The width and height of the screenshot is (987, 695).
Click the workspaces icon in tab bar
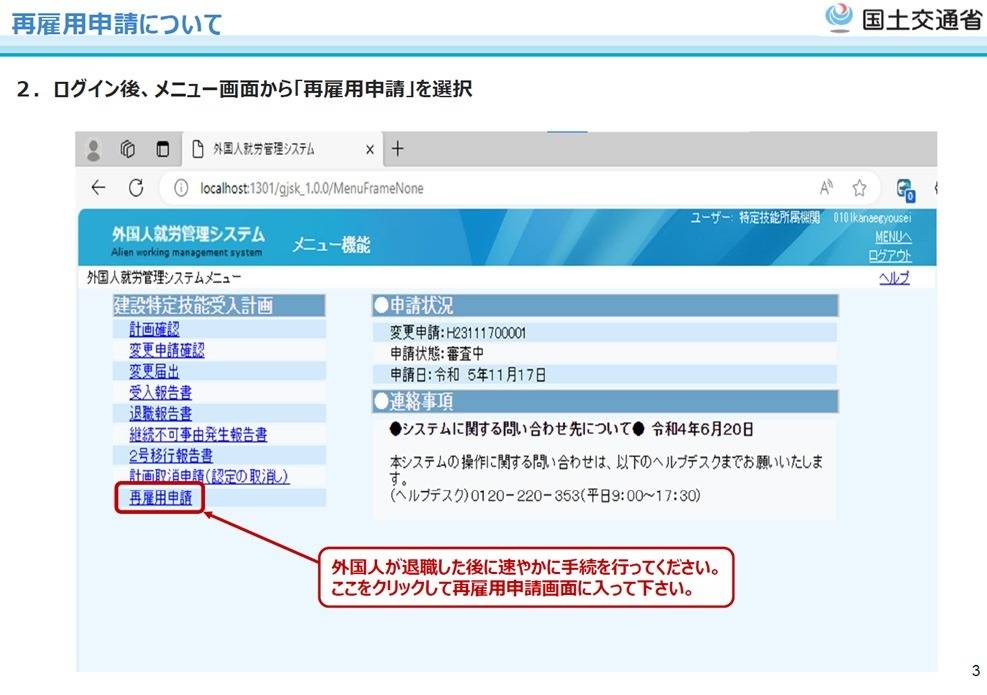pos(128,149)
